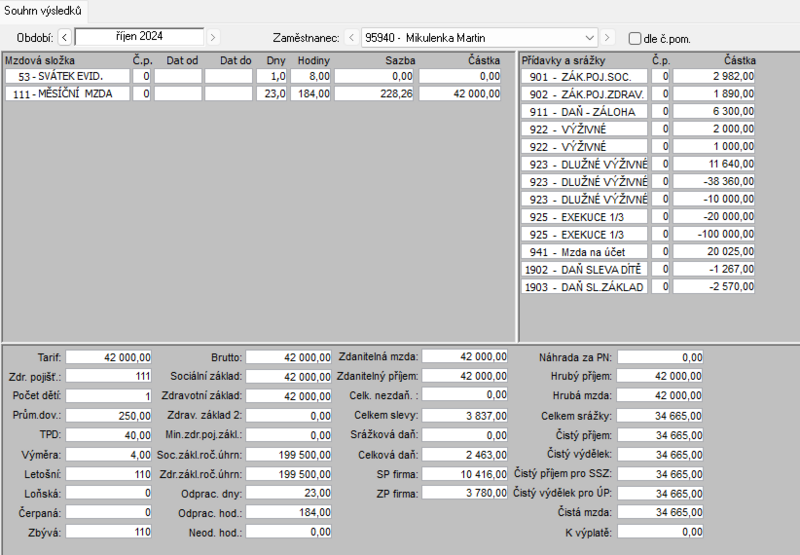Click rate value 228,26
800x555 pixels.
tap(374, 94)
